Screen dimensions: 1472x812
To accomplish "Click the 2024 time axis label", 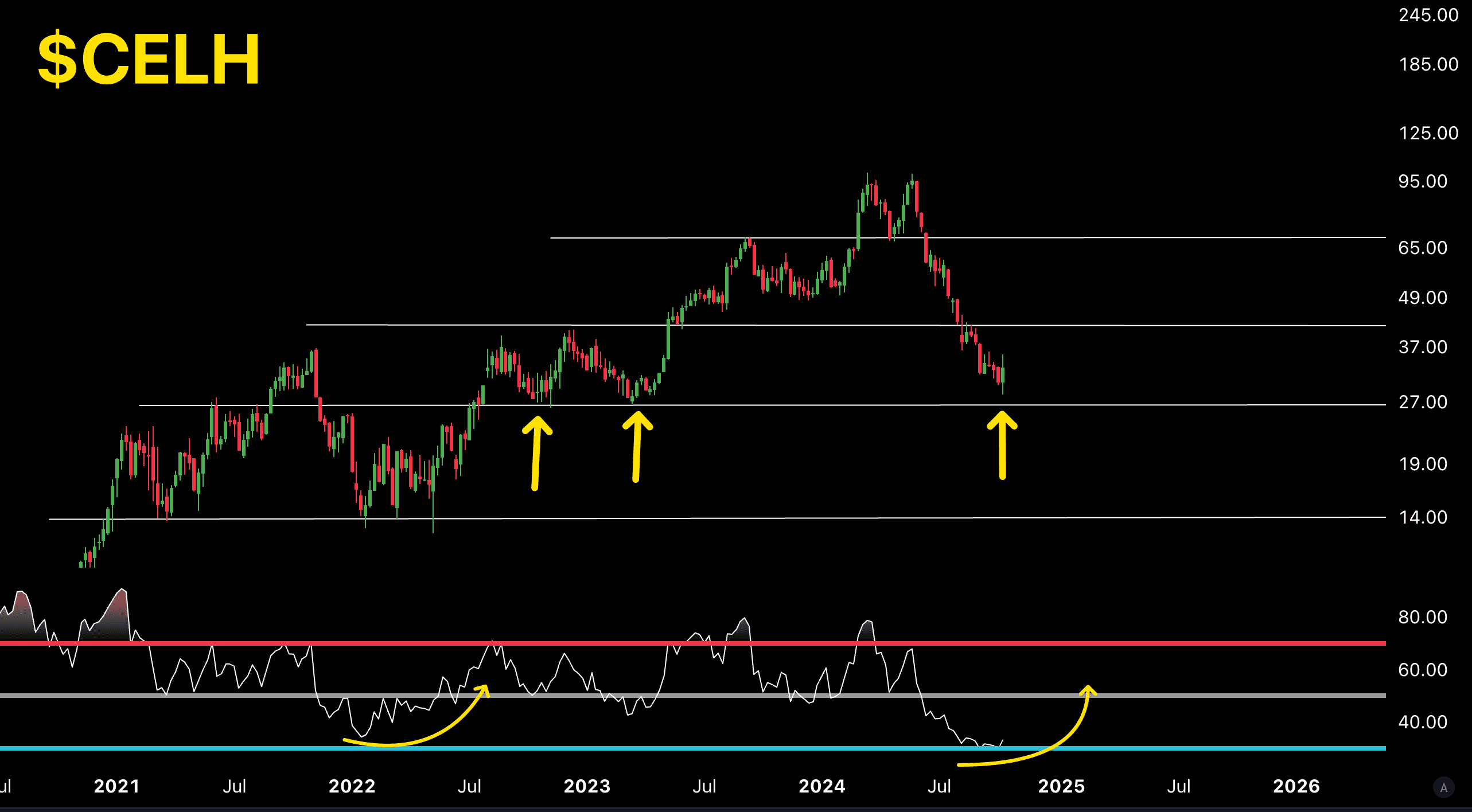I will click(x=822, y=786).
